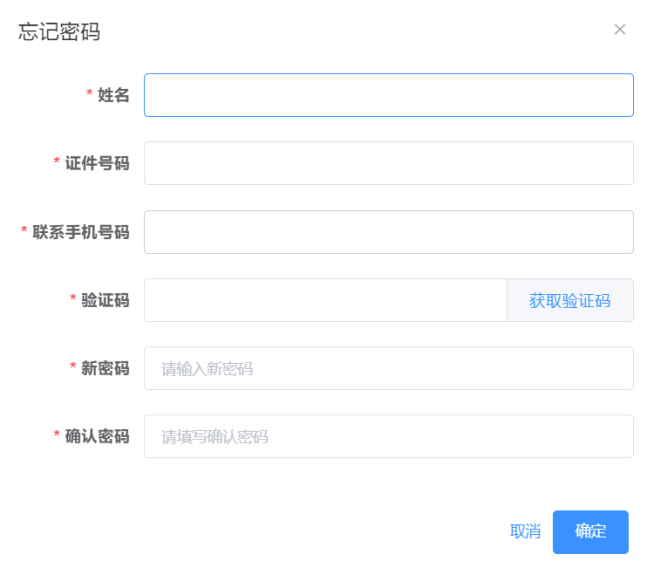Click into the 联系手机号码 phone input
647x575 pixels.
(x=388, y=232)
